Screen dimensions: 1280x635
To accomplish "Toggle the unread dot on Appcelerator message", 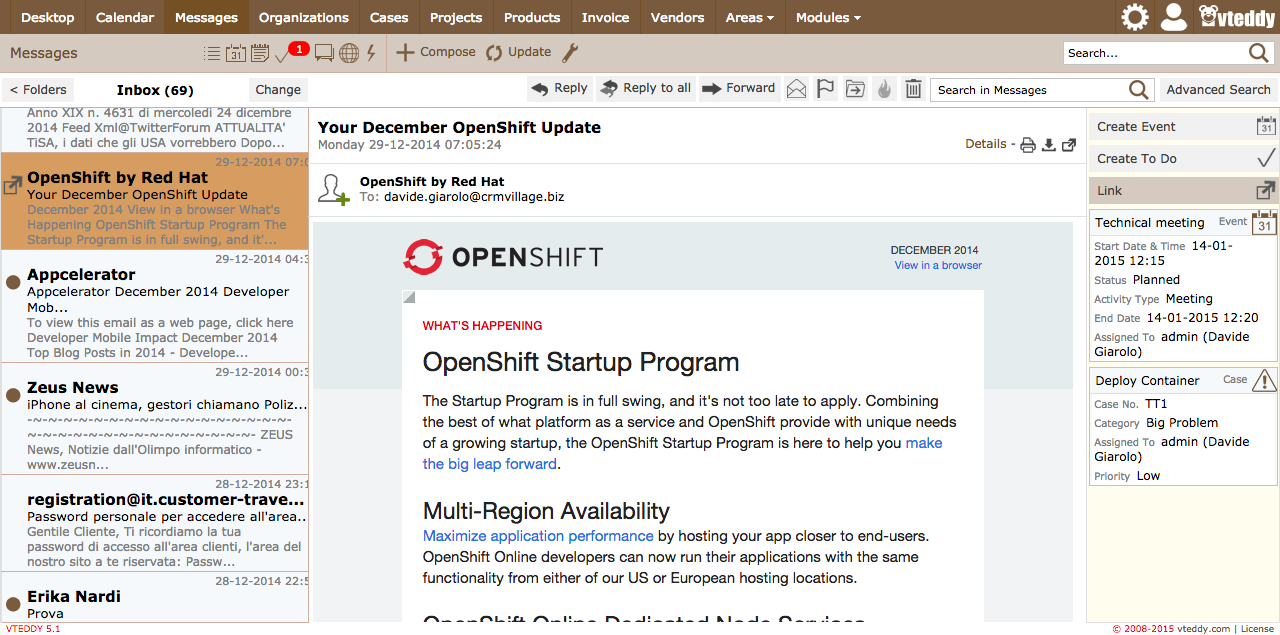I will [13, 283].
